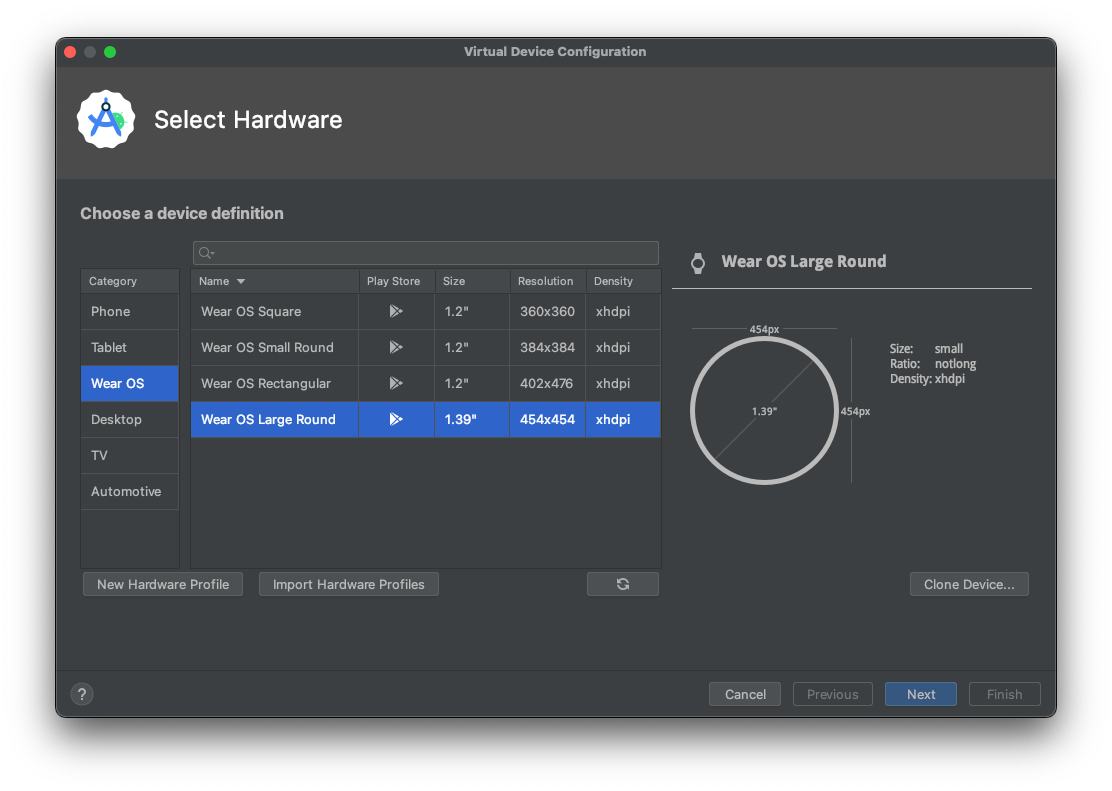
Task: Sort by the Name column arrow
Action: coord(241,282)
